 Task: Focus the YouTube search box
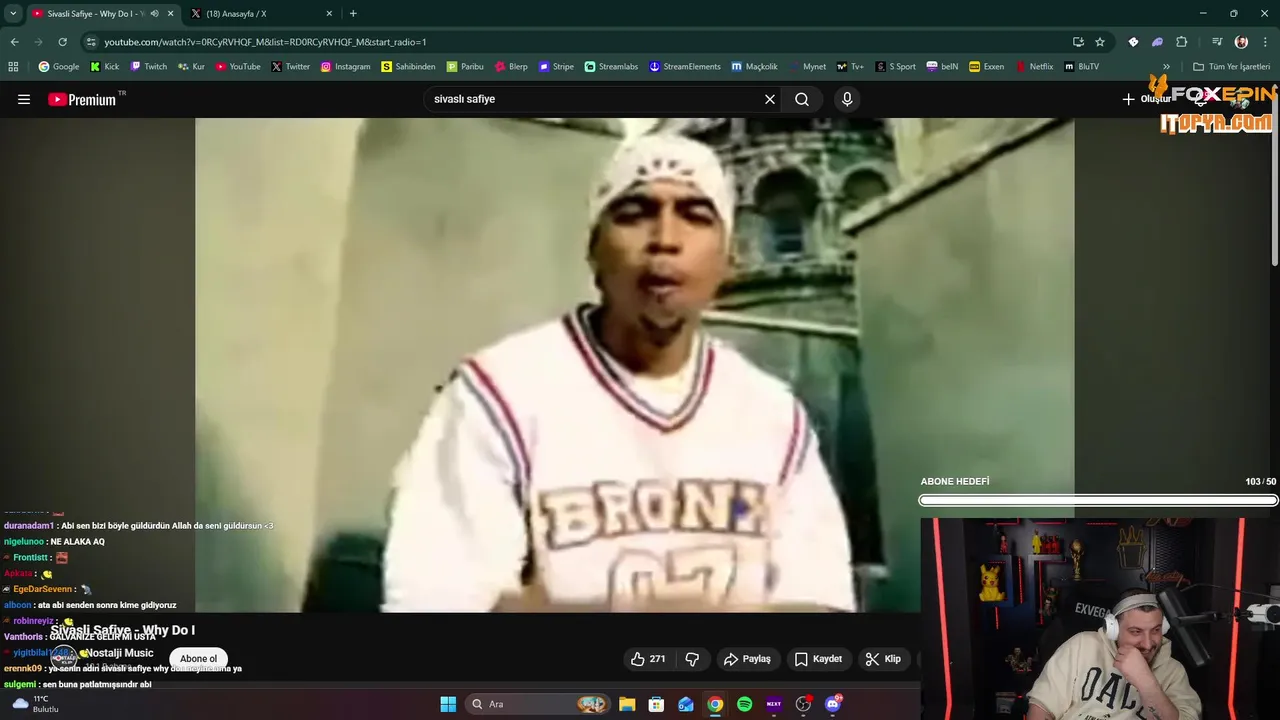[x=595, y=99]
